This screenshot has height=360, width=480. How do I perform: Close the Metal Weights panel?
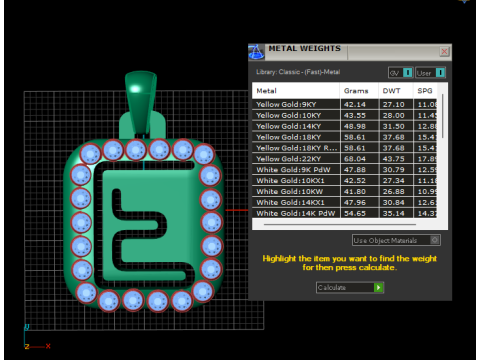[444, 52]
